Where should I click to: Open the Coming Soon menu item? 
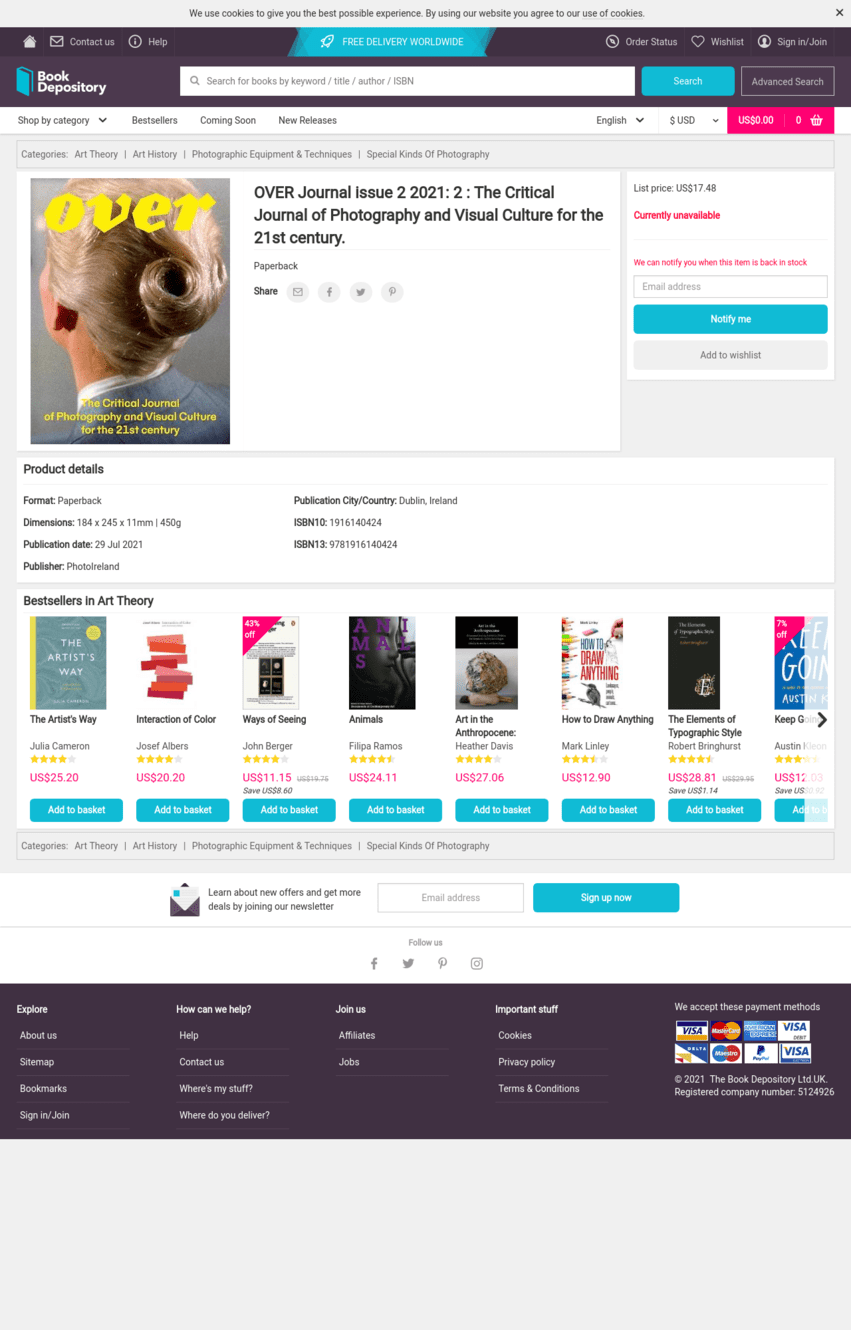(228, 120)
